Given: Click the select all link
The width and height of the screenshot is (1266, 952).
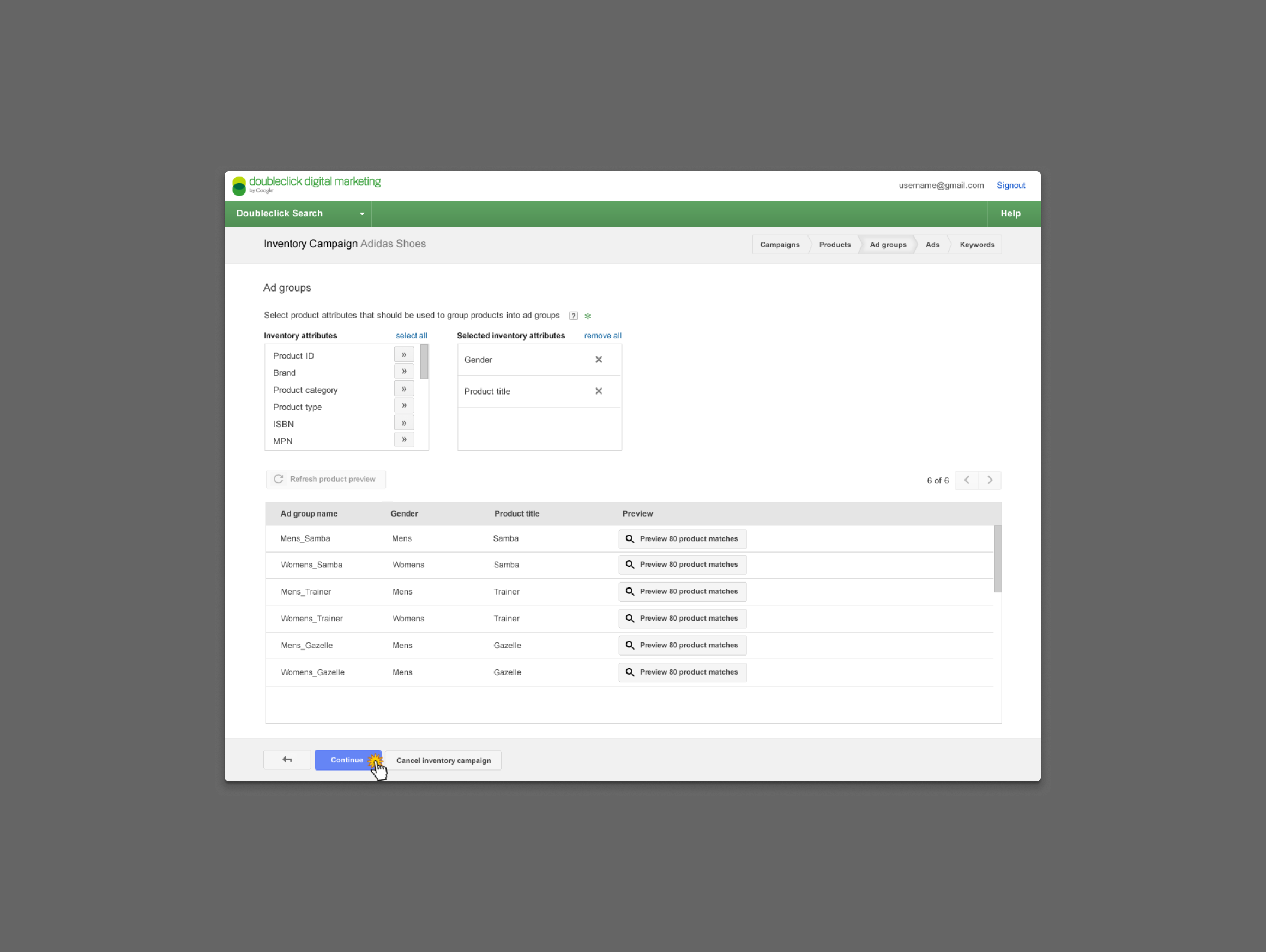Looking at the screenshot, I should [x=412, y=336].
